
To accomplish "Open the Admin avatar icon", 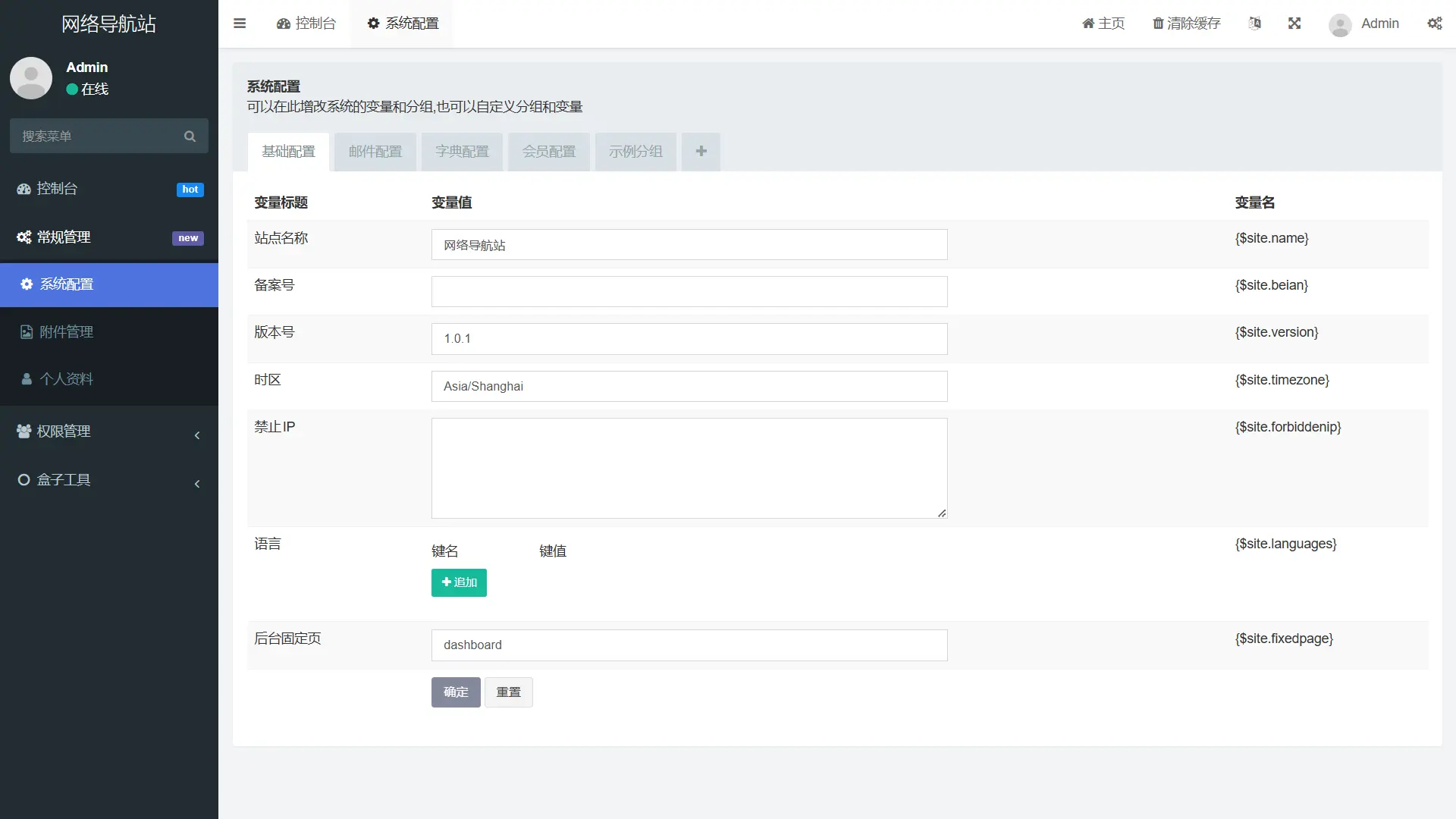I will (1339, 24).
